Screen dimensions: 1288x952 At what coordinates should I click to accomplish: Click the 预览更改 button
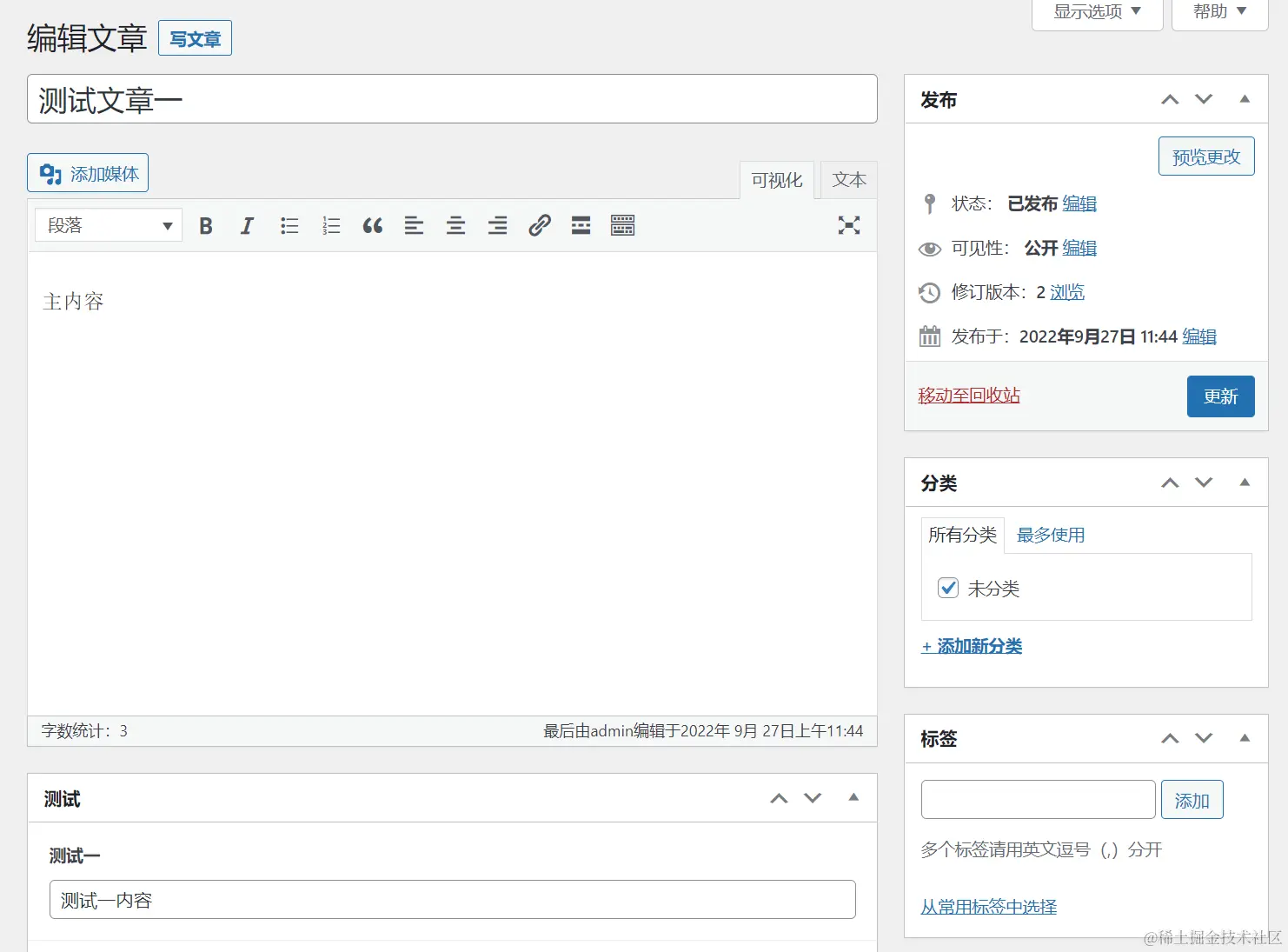pos(1206,156)
